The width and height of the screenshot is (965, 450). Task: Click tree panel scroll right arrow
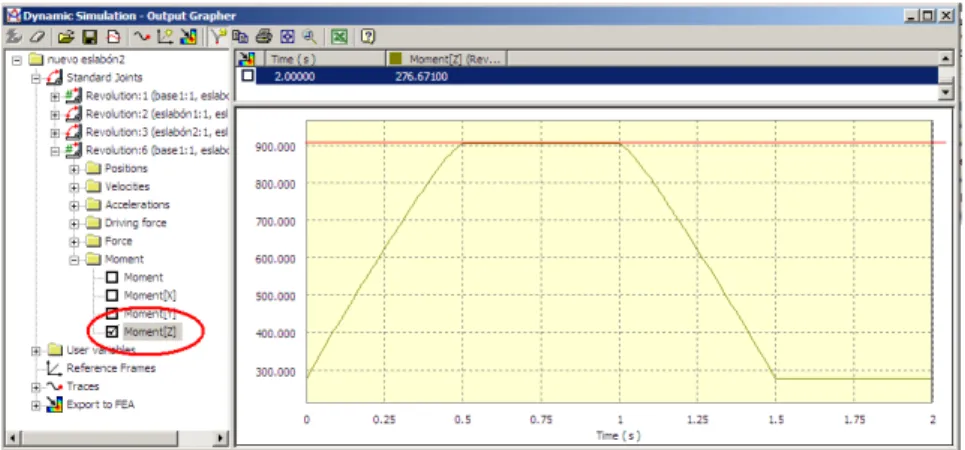click(x=220, y=438)
